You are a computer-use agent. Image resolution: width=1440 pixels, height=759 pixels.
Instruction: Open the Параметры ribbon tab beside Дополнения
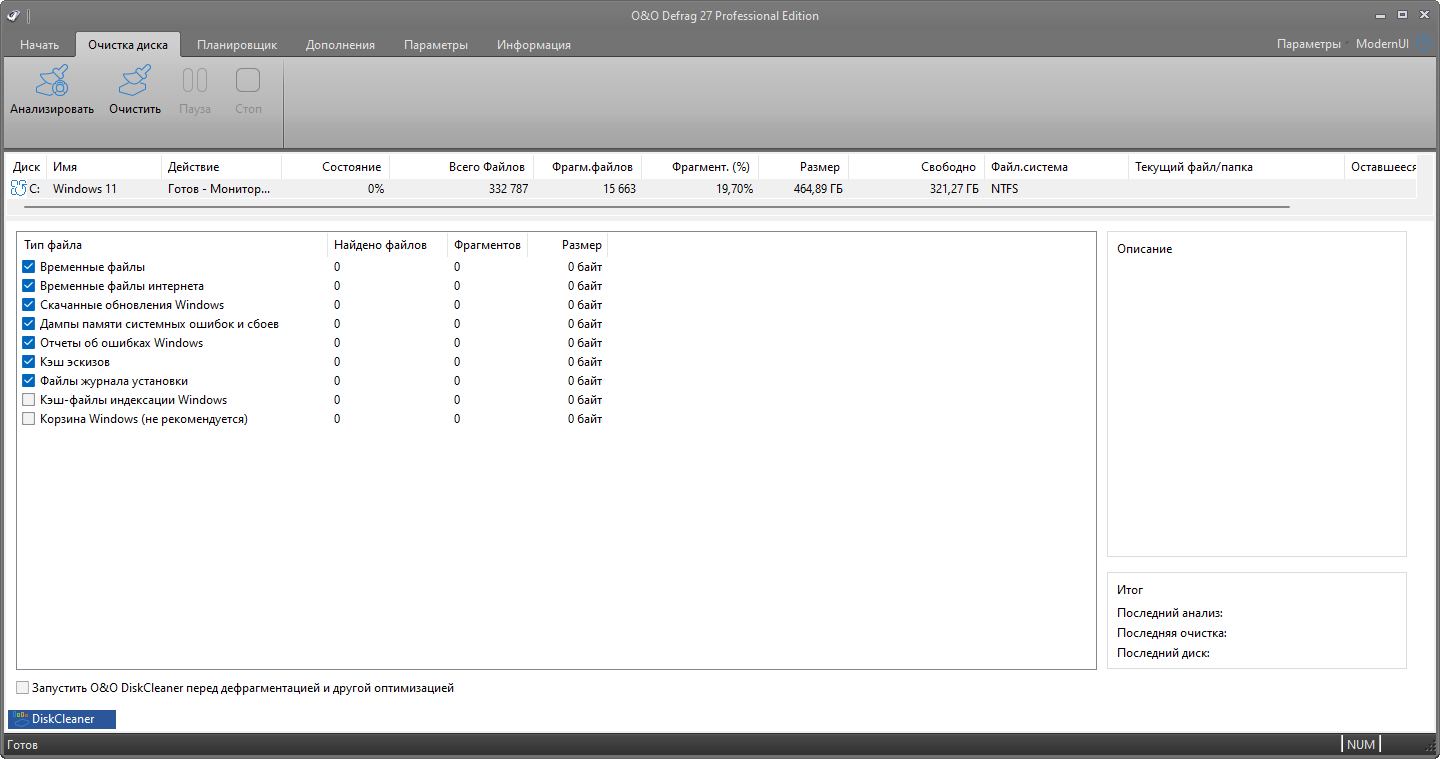click(436, 45)
